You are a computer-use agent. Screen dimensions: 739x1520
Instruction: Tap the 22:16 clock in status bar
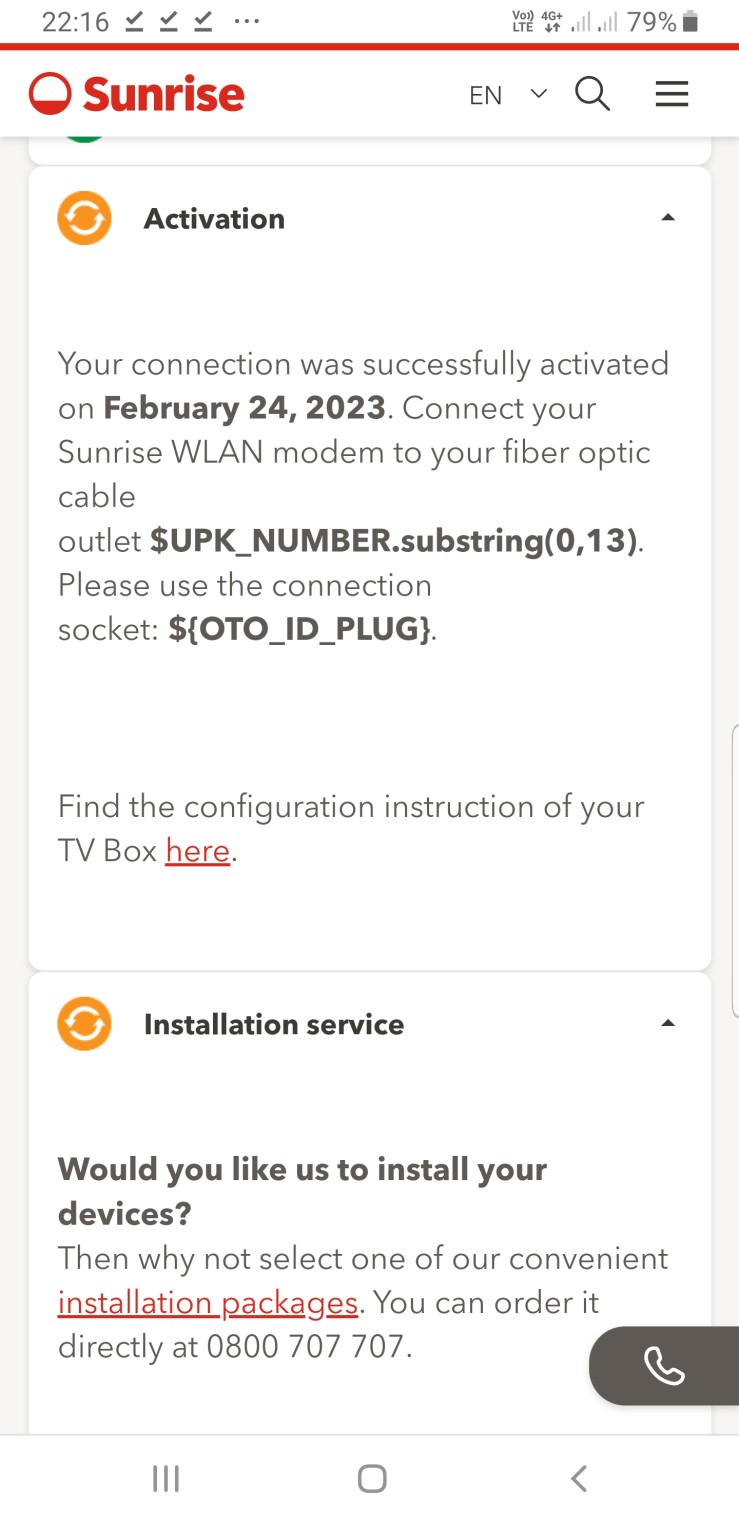click(75, 22)
